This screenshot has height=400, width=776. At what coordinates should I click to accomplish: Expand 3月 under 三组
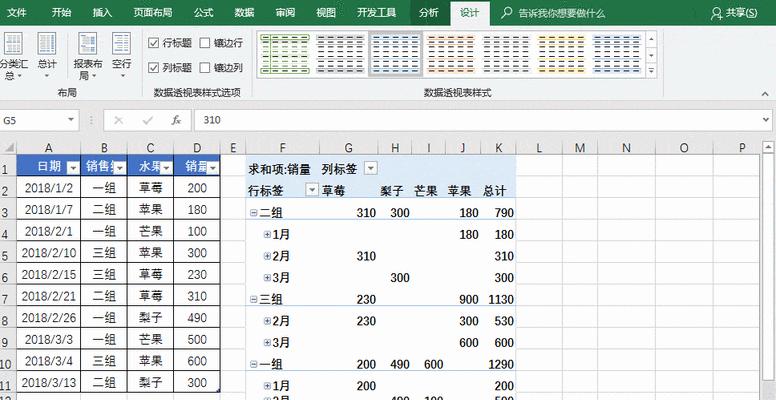coord(267,343)
